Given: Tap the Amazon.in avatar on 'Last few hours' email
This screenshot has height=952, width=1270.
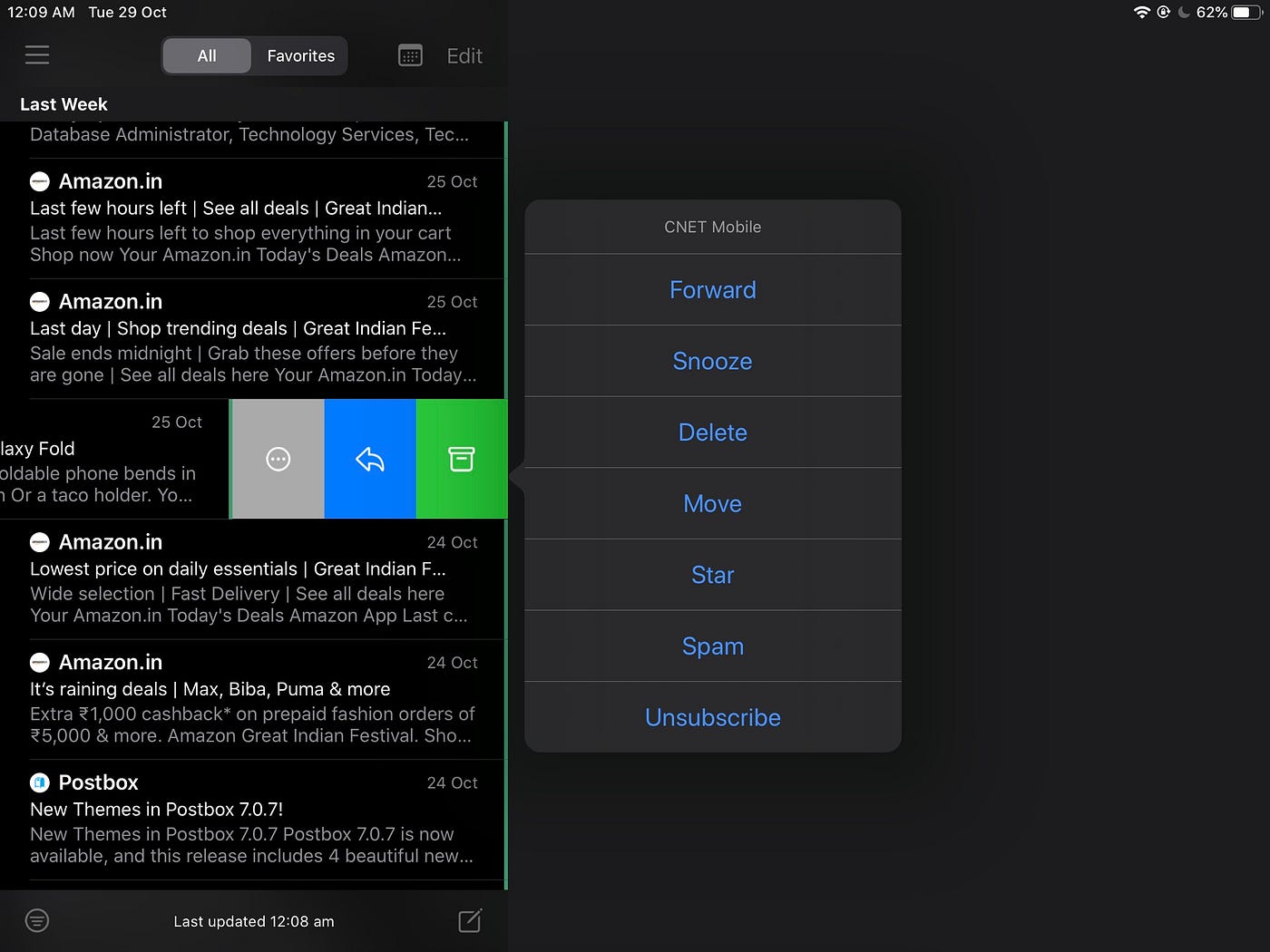Looking at the screenshot, I should (x=40, y=181).
